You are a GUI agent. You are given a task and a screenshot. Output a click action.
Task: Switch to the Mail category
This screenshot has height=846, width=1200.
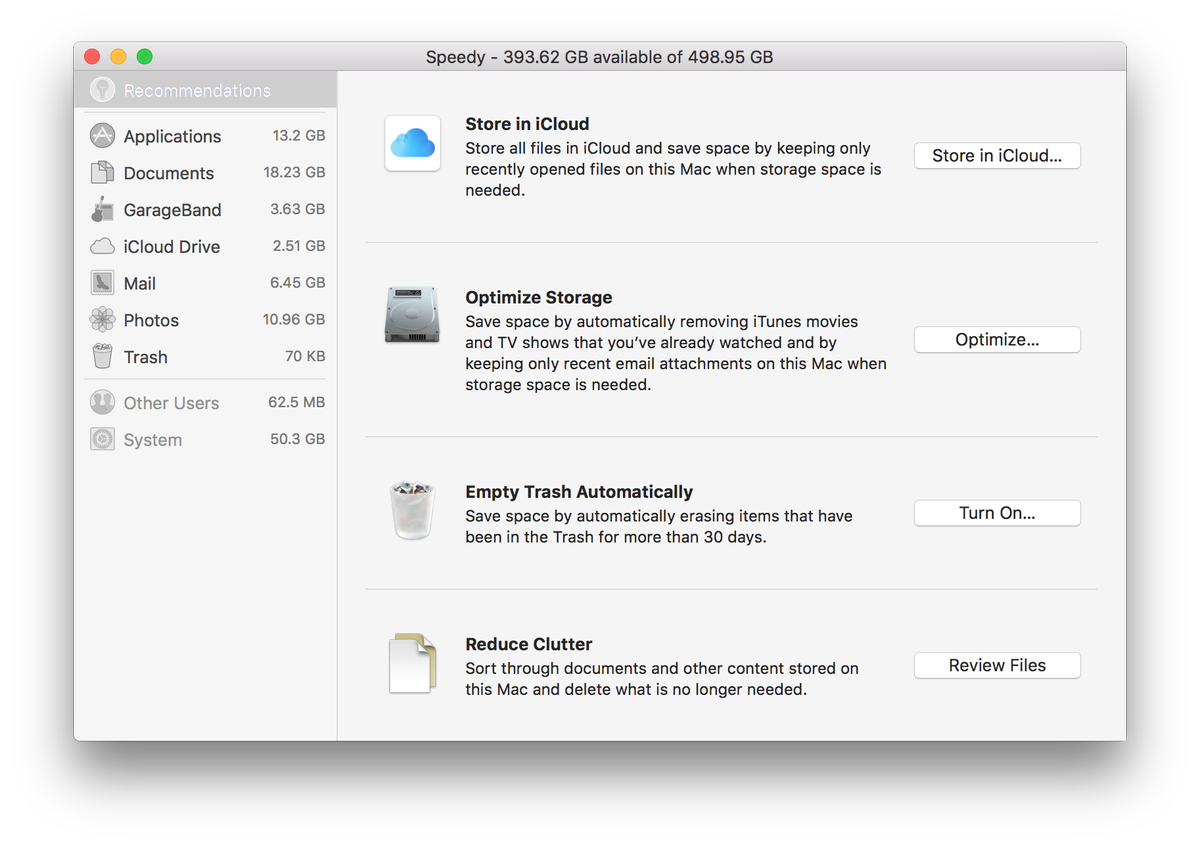tap(205, 283)
